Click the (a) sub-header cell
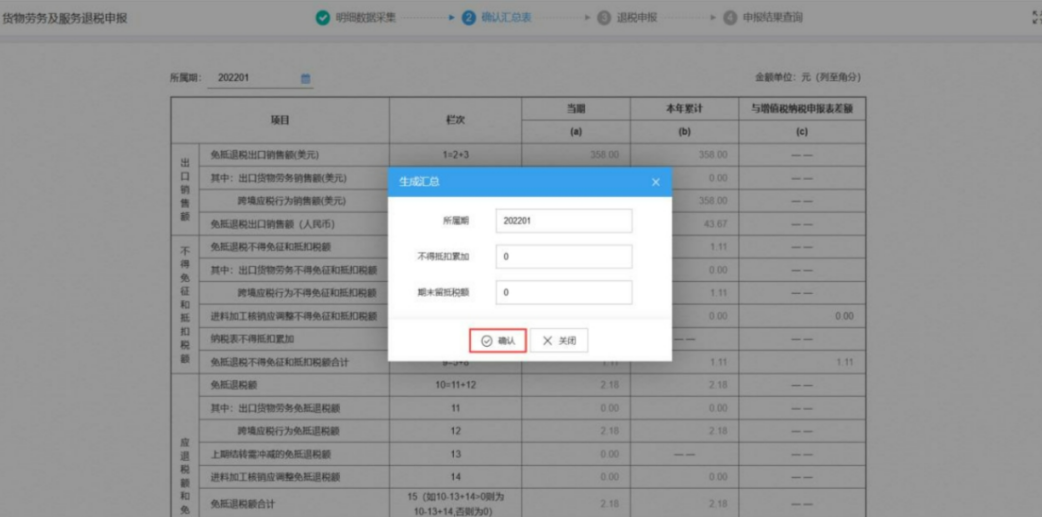The width and height of the screenshot is (1042, 517). (x=576, y=132)
